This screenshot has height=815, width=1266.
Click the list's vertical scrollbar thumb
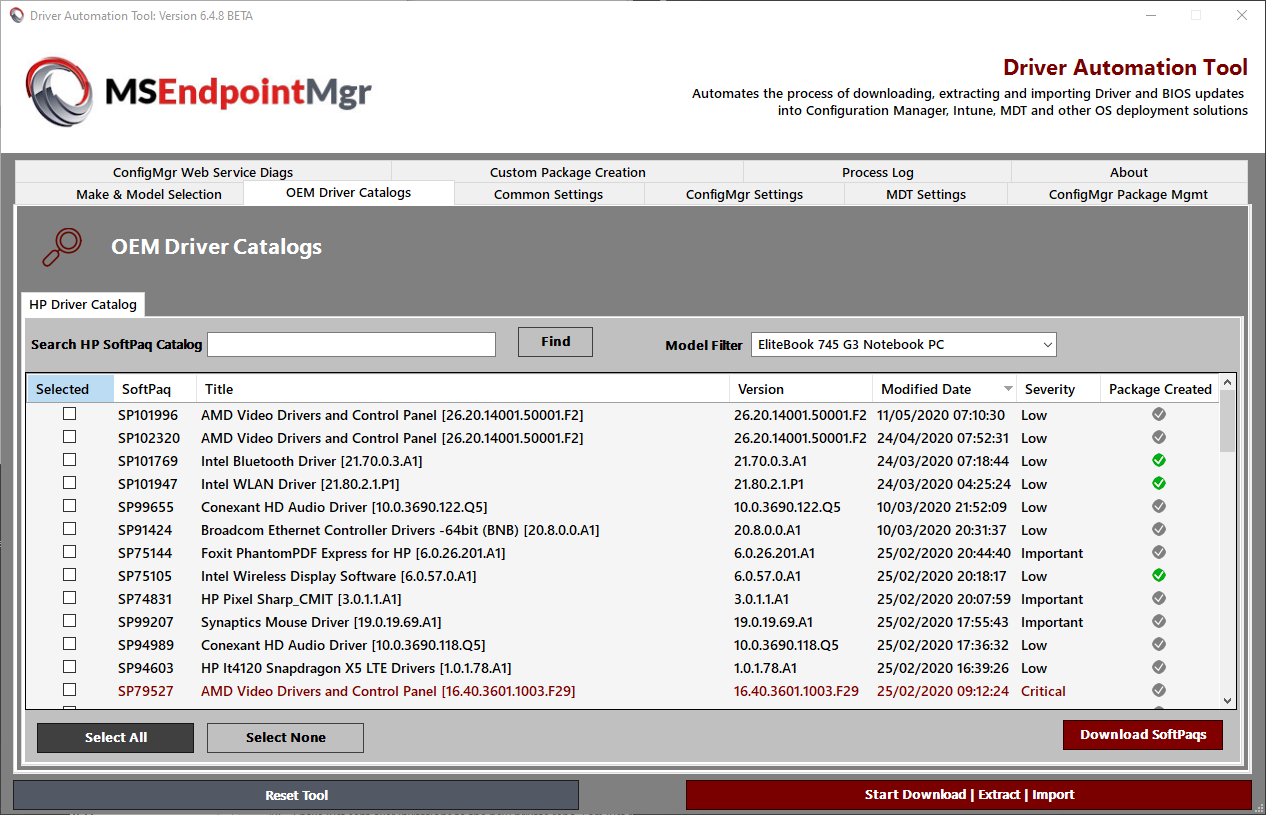1228,421
